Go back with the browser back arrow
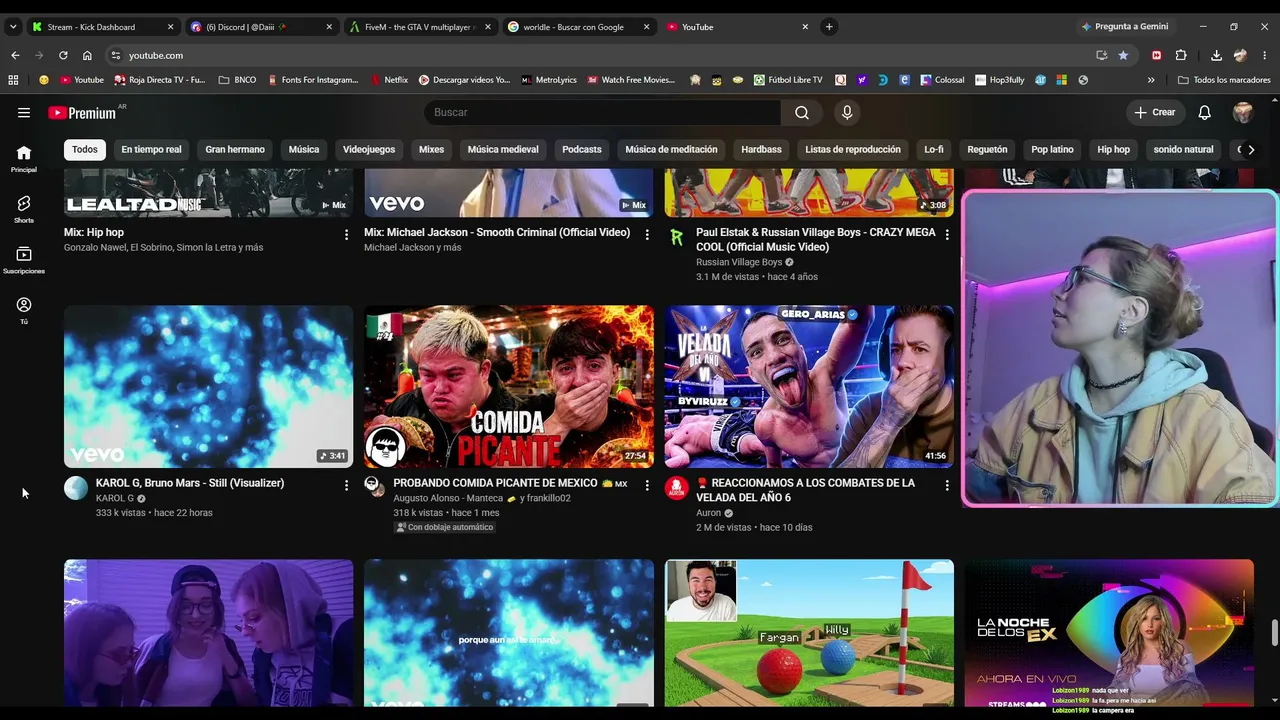 pos(15,55)
